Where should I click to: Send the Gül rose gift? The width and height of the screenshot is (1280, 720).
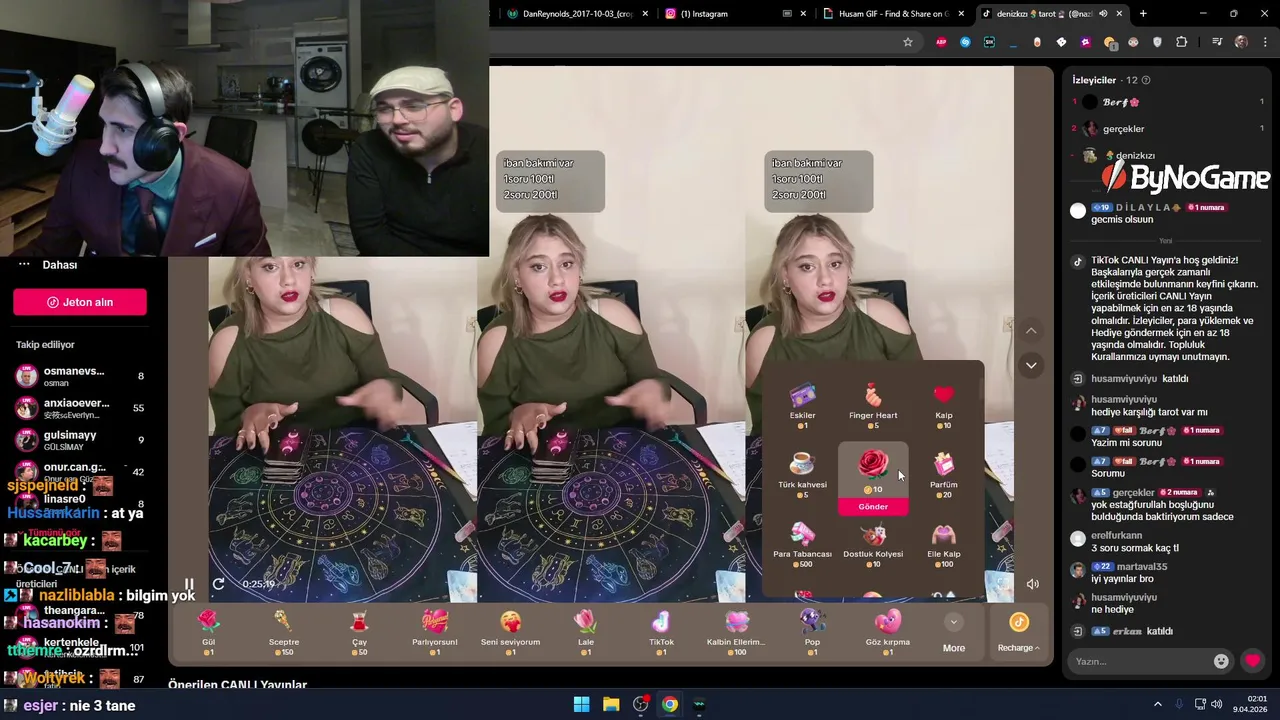click(x=209, y=632)
